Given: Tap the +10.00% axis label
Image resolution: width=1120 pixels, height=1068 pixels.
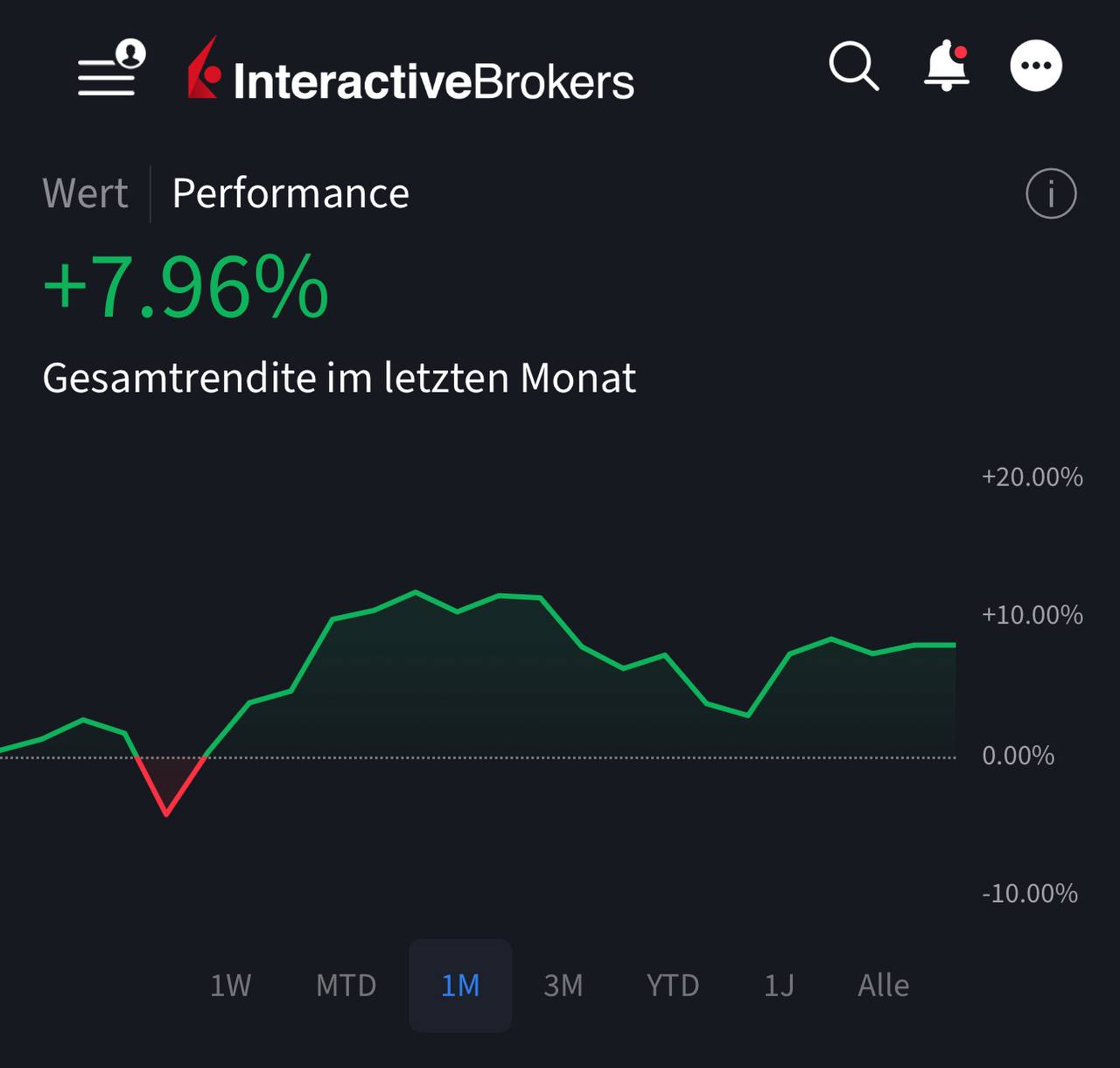Looking at the screenshot, I should pyautogui.click(x=1032, y=615).
